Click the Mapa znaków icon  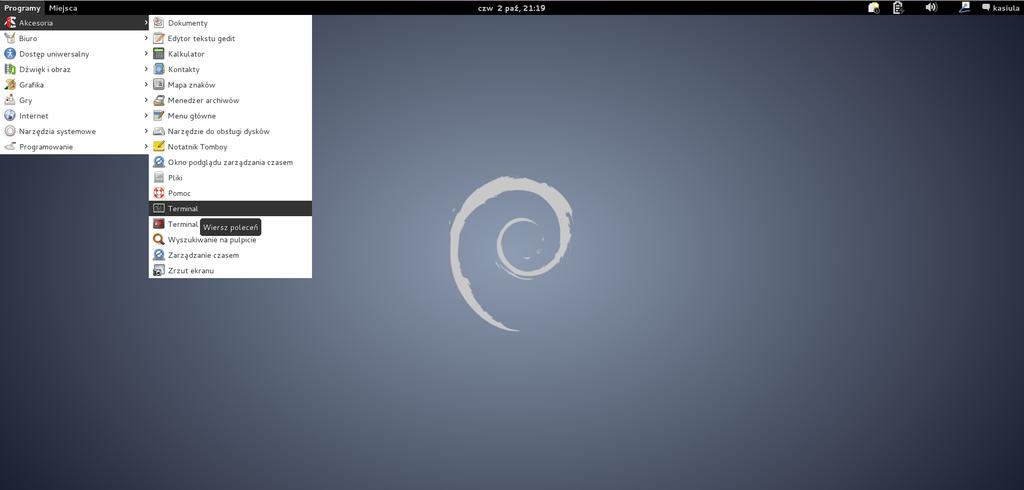tap(159, 85)
